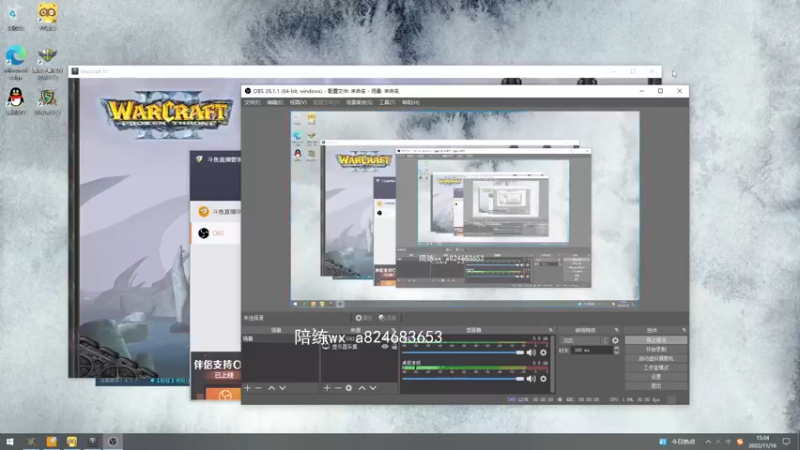Image resolution: width=800 pixels, height=450 pixels.
Task: Pop out the audio mixer dock
Action: coord(551,330)
